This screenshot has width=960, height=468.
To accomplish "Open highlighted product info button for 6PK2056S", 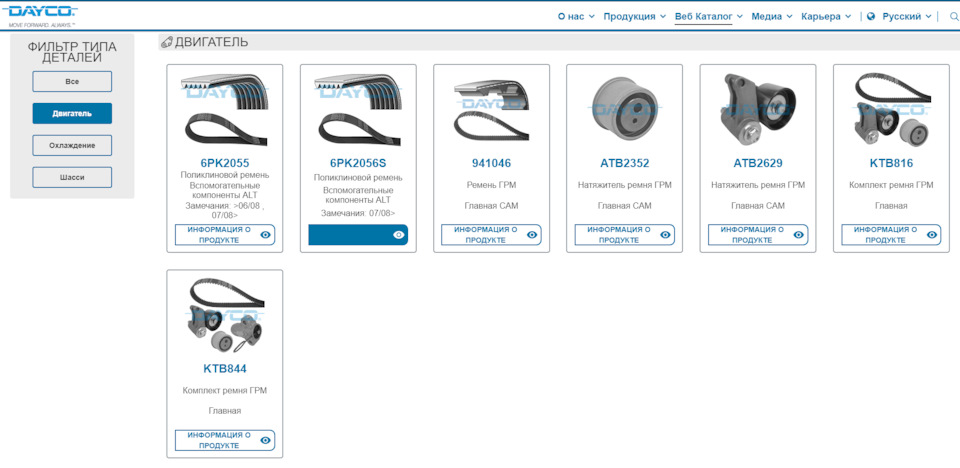I will click(358, 235).
